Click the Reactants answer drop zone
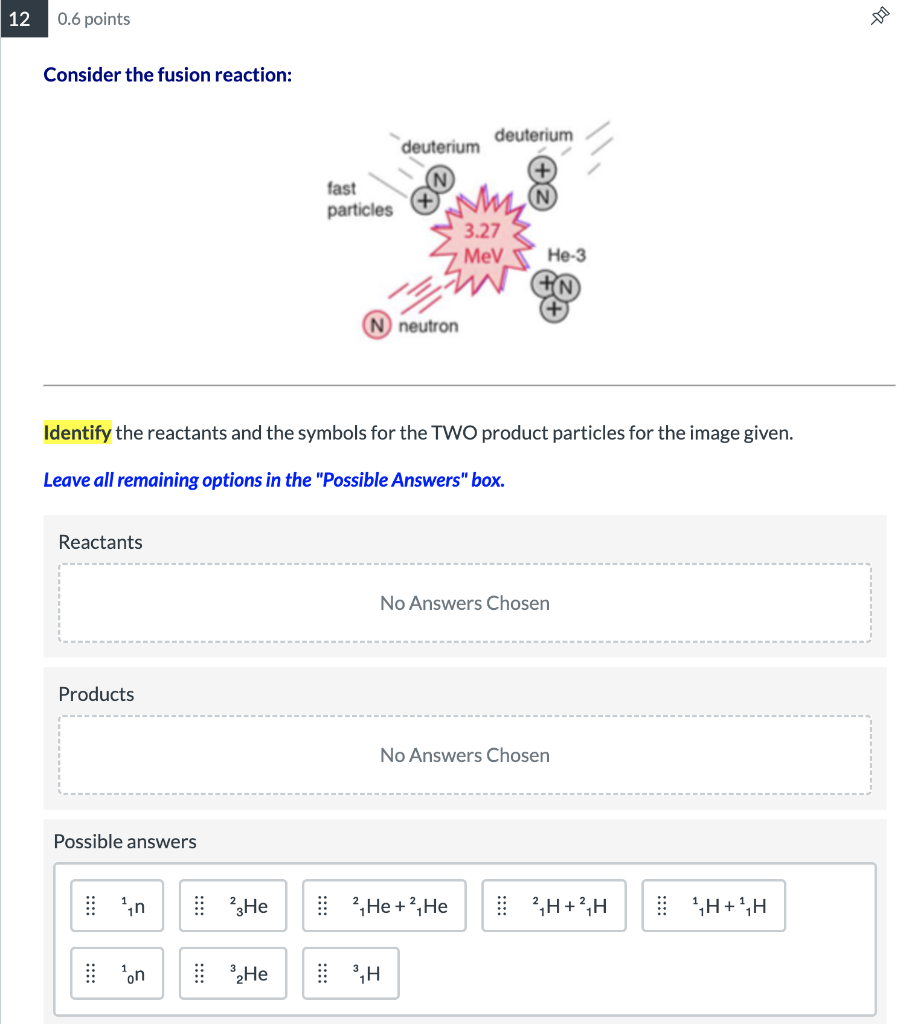This screenshot has height=1024, width=912. 464,602
